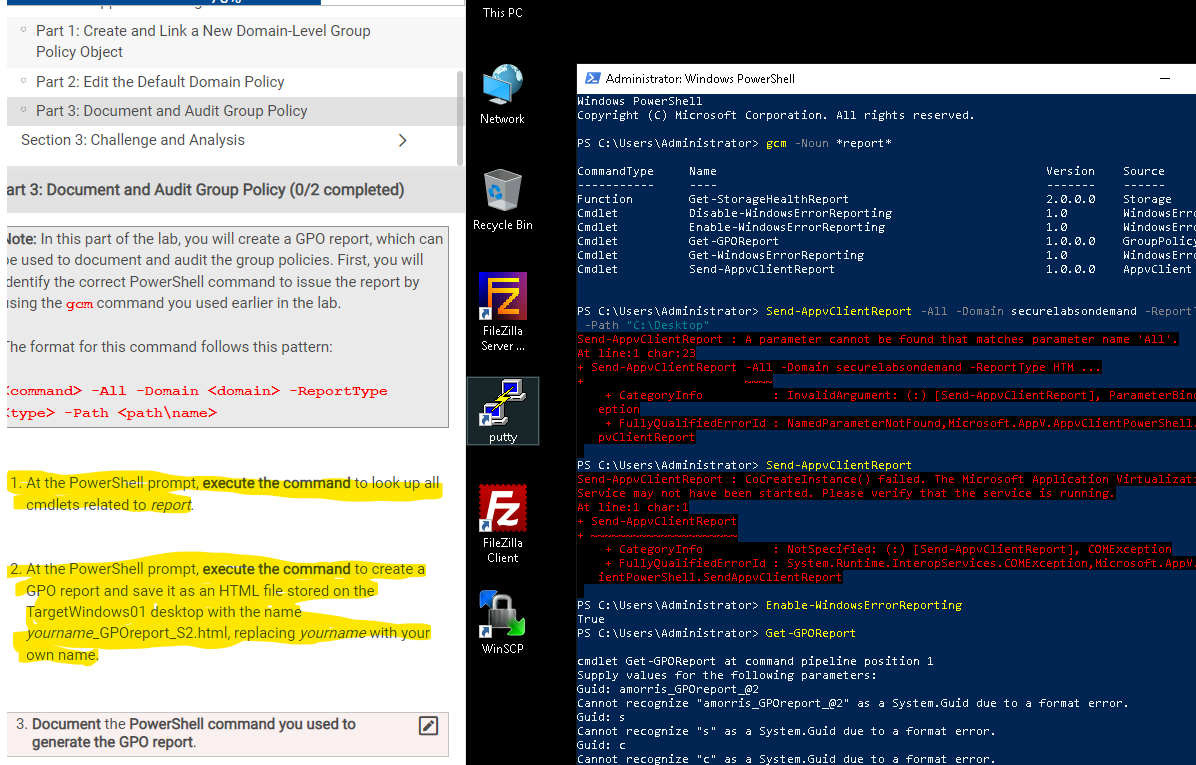This screenshot has width=1196, height=765.
Task: Open the Network desktop icon
Action: pos(502,90)
